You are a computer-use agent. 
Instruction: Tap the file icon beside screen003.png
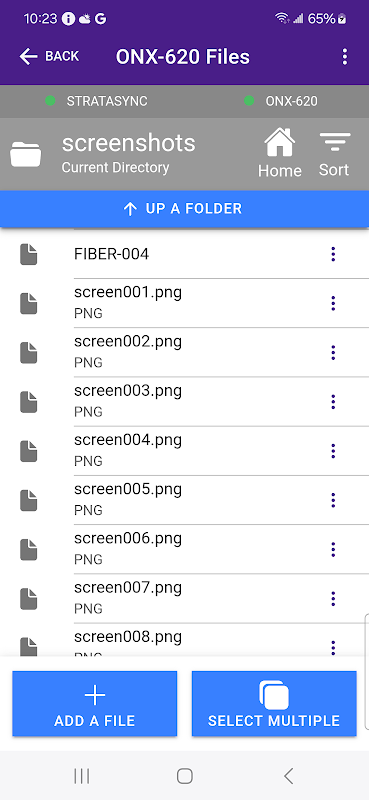29,402
